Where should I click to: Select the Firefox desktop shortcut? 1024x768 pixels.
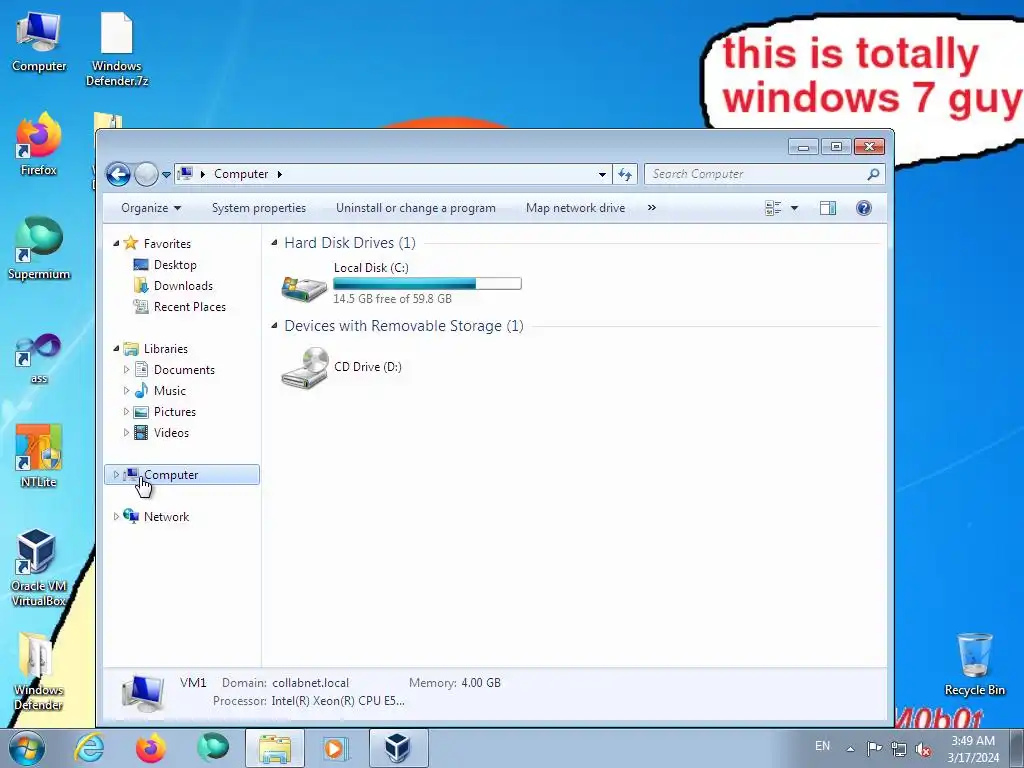click(x=39, y=144)
